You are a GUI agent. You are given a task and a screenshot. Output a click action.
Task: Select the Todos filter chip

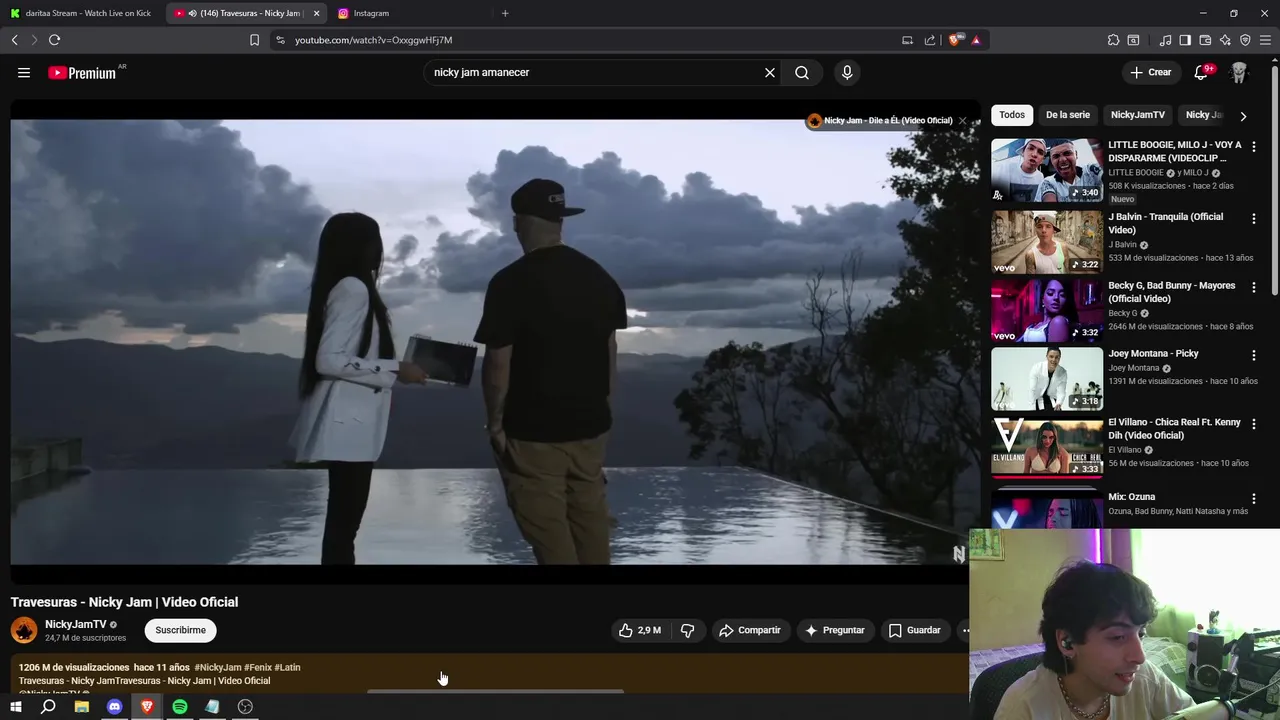pyautogui.click(x=1012, y=115)
